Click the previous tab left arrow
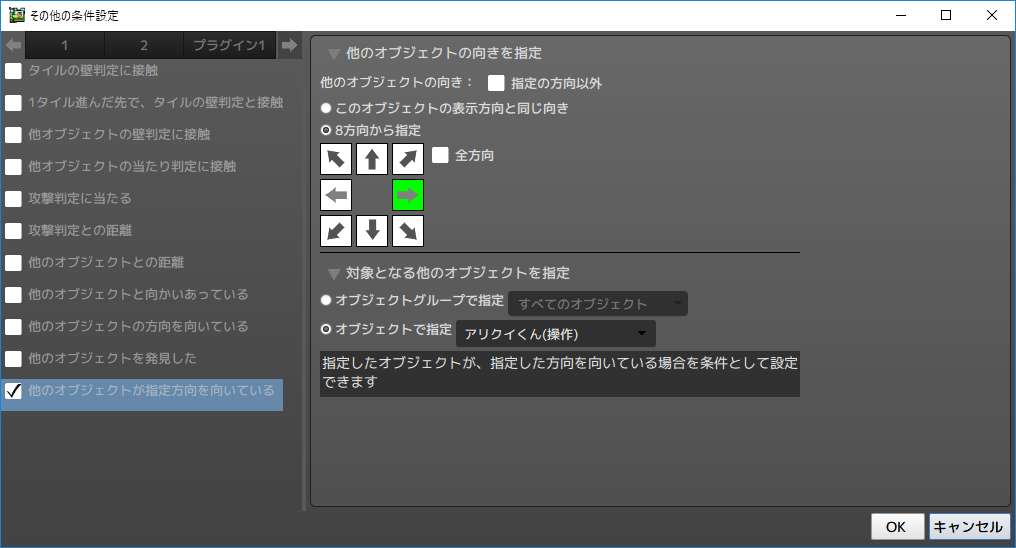This screenshot has height=548, width=1016. coord(13,45)
